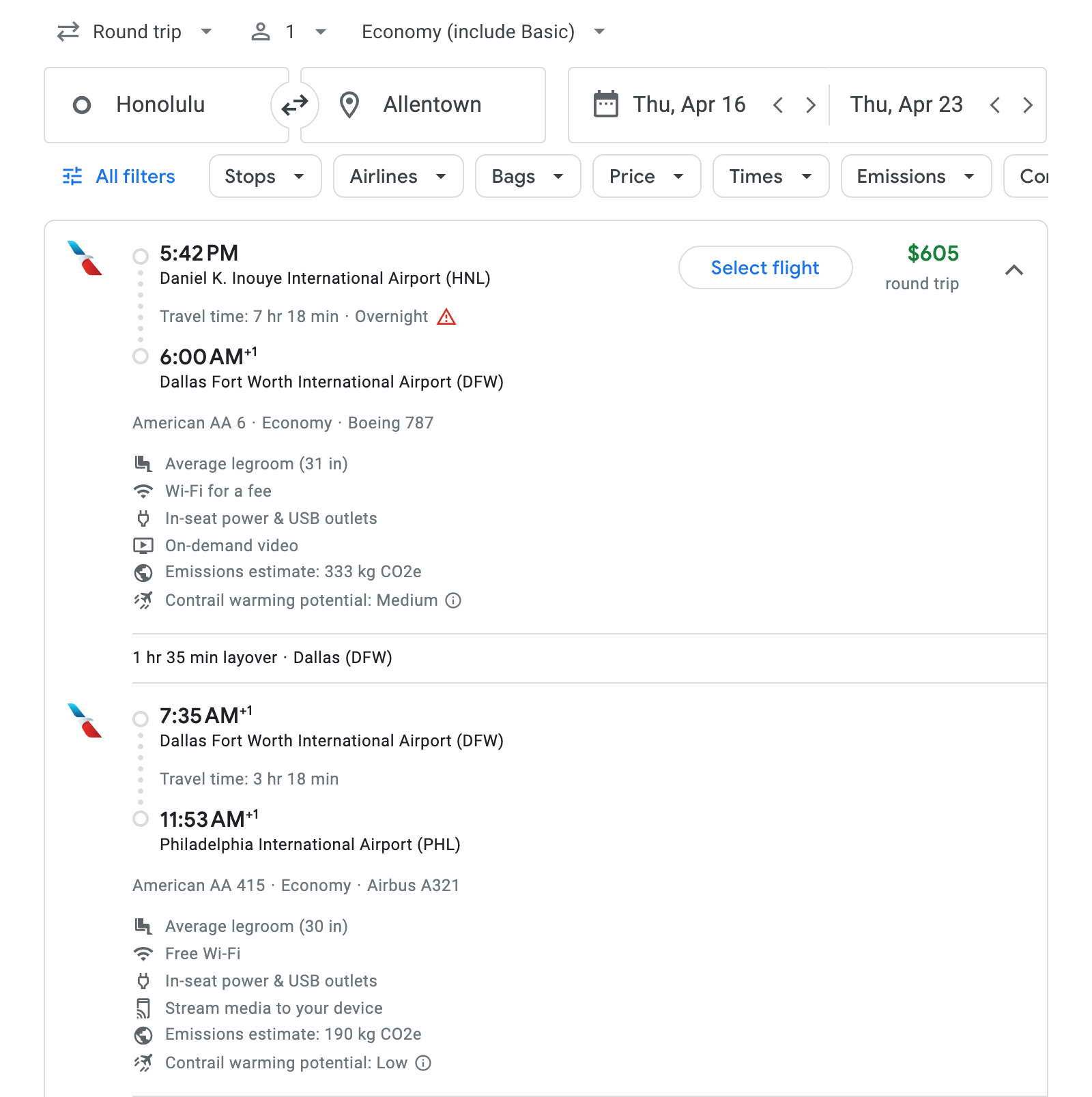
Task: Open the All filters panel
Action: [119, 177]
